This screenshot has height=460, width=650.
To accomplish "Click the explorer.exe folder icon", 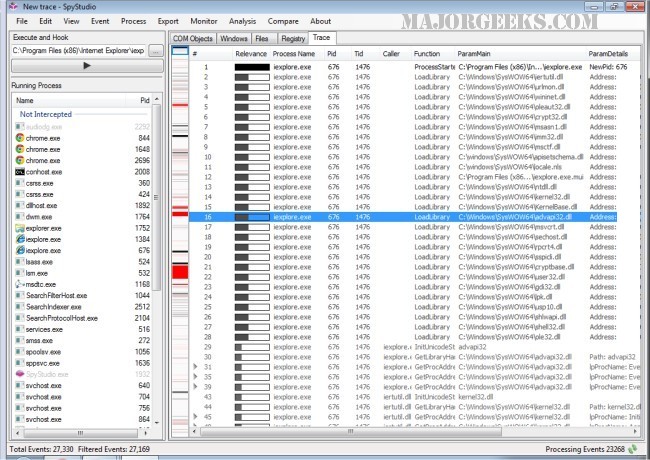I will (x=20, y=228).
